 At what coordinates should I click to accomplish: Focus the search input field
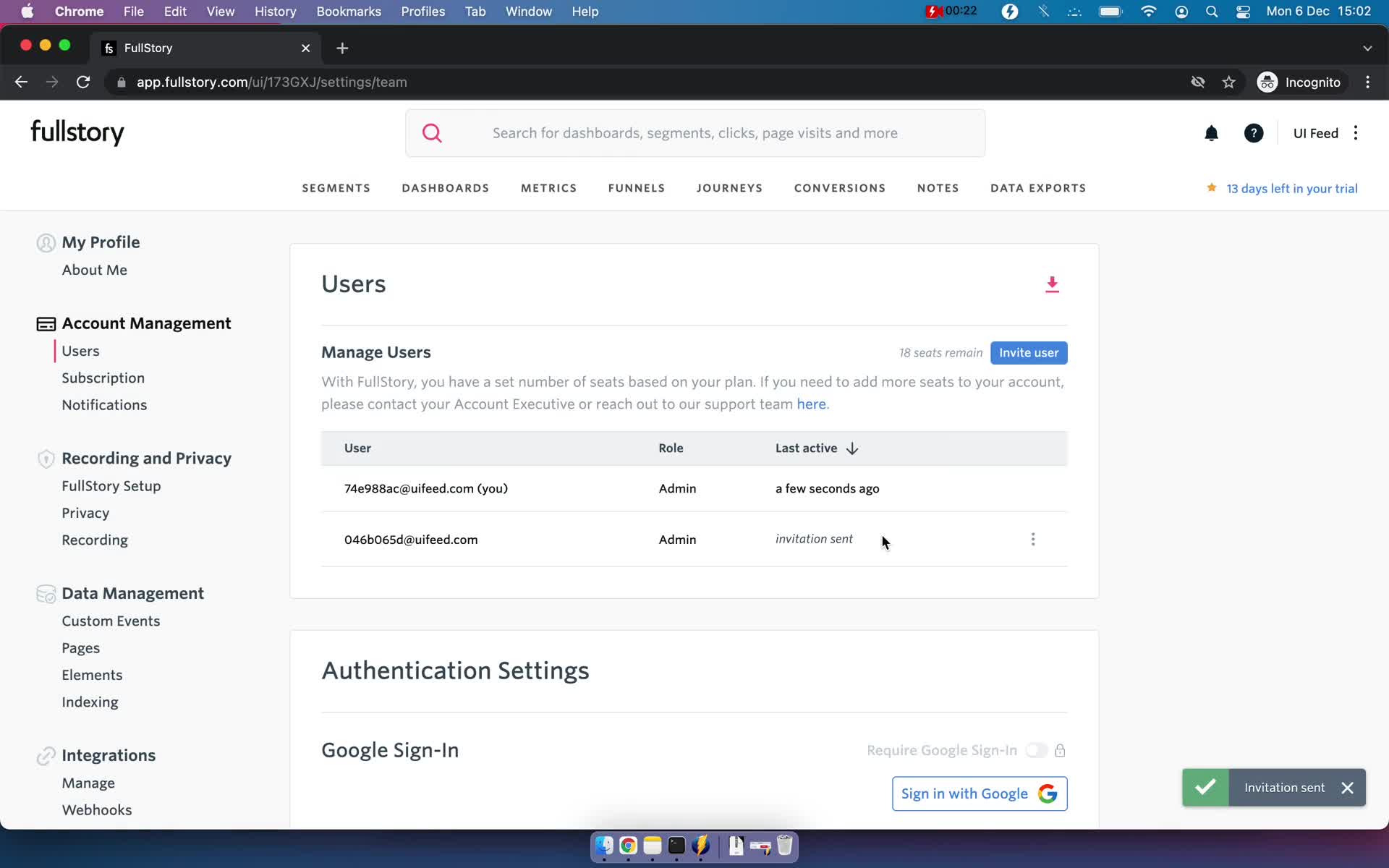[694, 133]
